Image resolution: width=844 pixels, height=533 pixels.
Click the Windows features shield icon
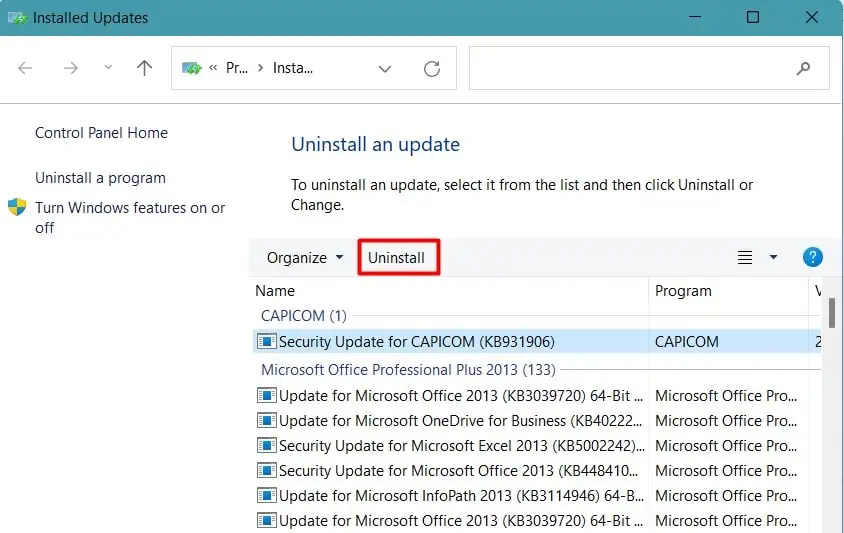tap(17, 207)
